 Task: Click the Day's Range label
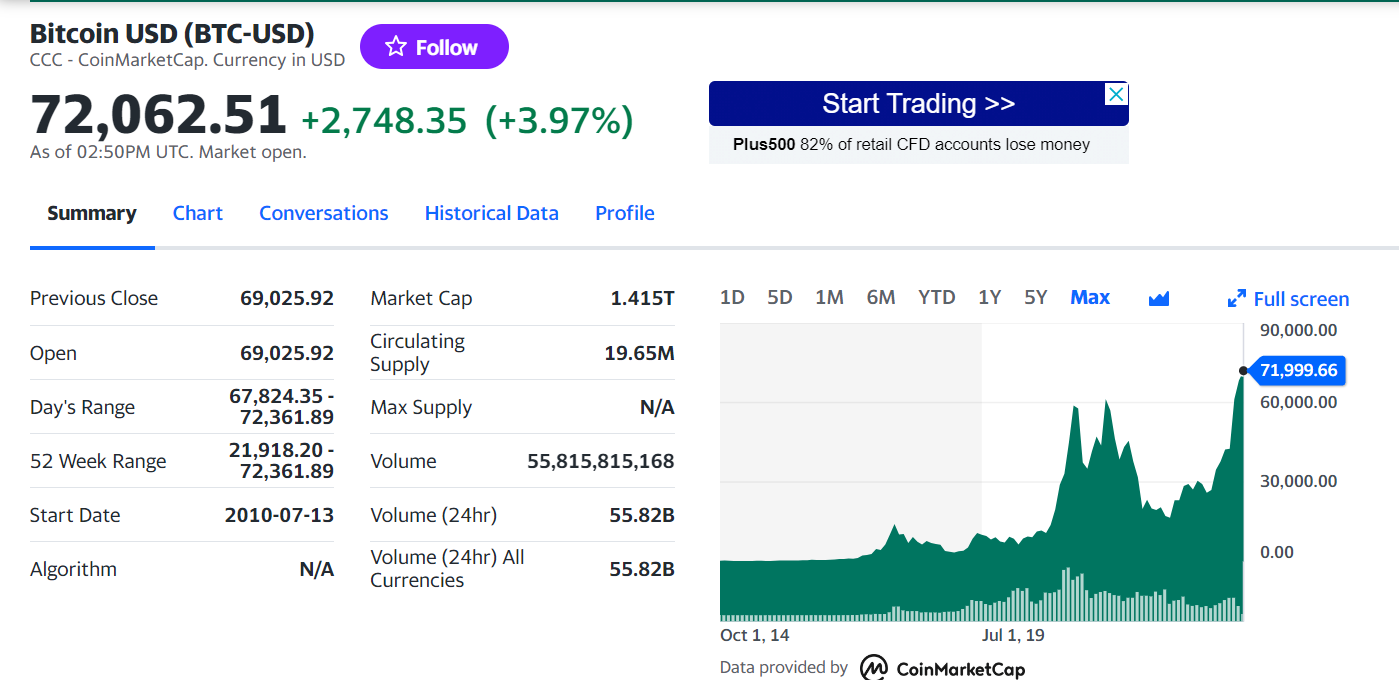[82, 407]
